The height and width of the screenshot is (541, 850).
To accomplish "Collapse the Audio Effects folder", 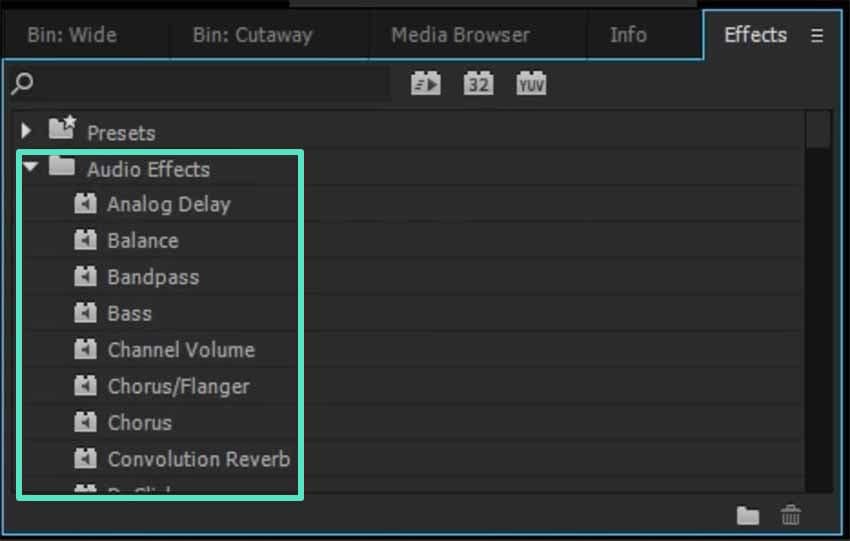I will (29, 168).
